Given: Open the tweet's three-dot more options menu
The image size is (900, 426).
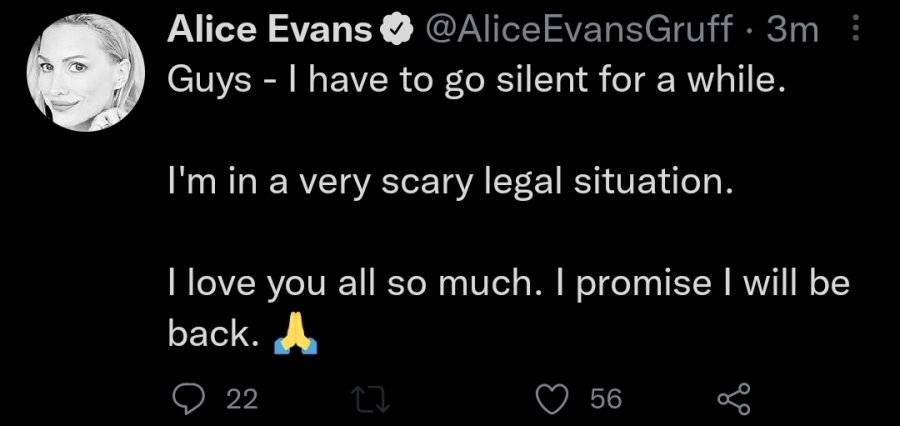Looking at the screenshot, I should 856,28.
